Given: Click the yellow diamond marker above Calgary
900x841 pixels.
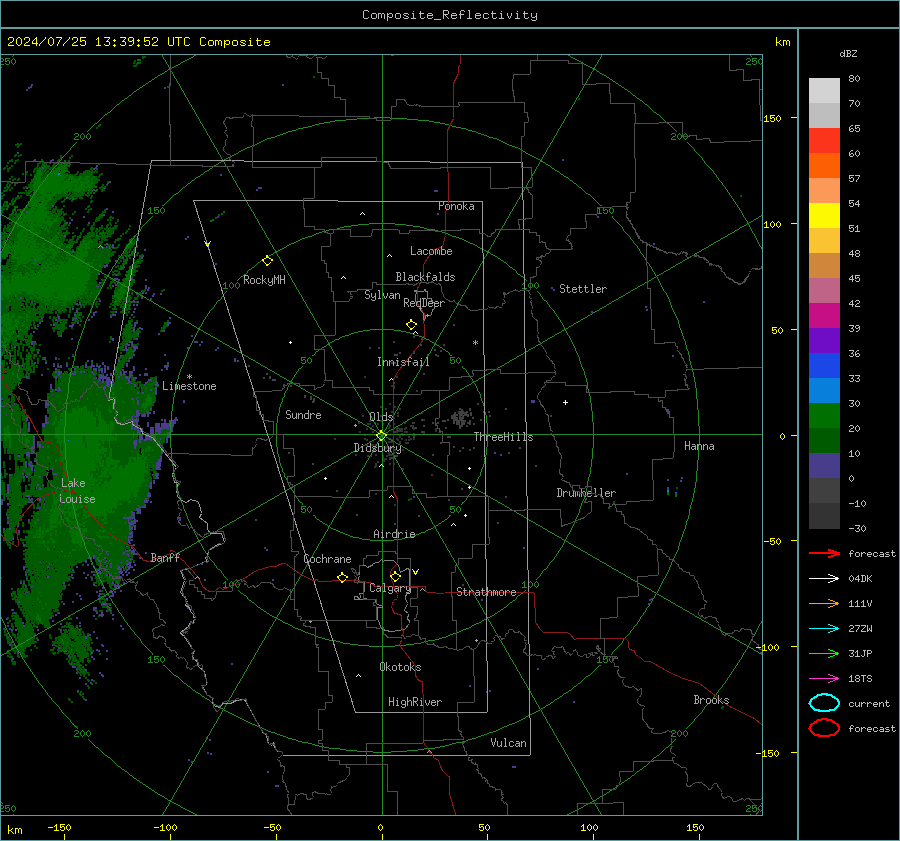Looking at the screenshot, I should coord(395,576).
